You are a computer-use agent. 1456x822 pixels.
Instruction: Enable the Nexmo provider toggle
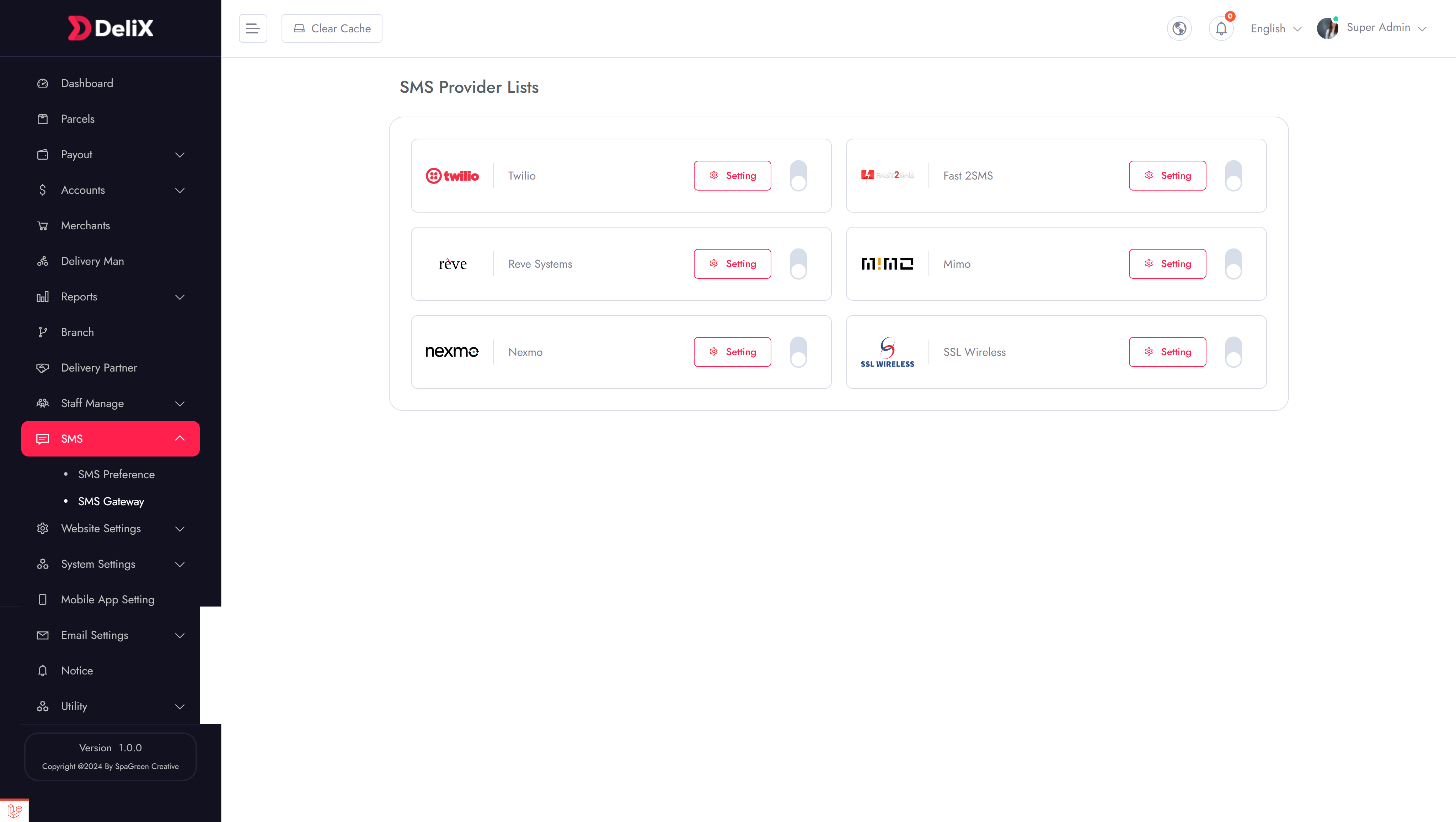click(x=798, y=352)
